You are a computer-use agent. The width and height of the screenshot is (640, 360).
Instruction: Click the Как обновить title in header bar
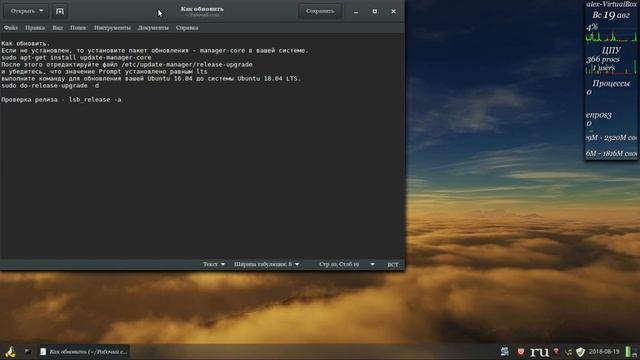pos(202,9)
